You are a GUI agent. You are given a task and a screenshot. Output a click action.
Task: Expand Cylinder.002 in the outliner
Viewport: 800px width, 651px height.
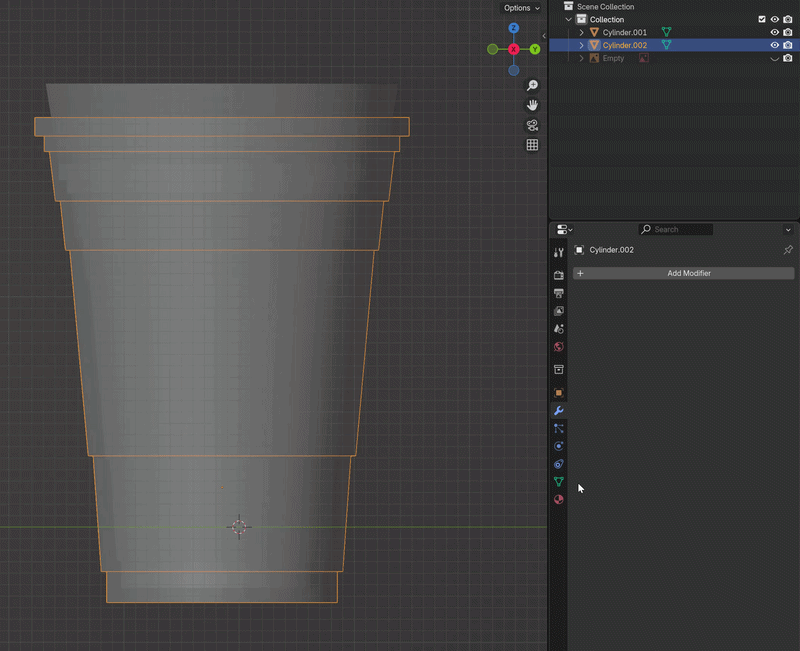pos(581,45)
